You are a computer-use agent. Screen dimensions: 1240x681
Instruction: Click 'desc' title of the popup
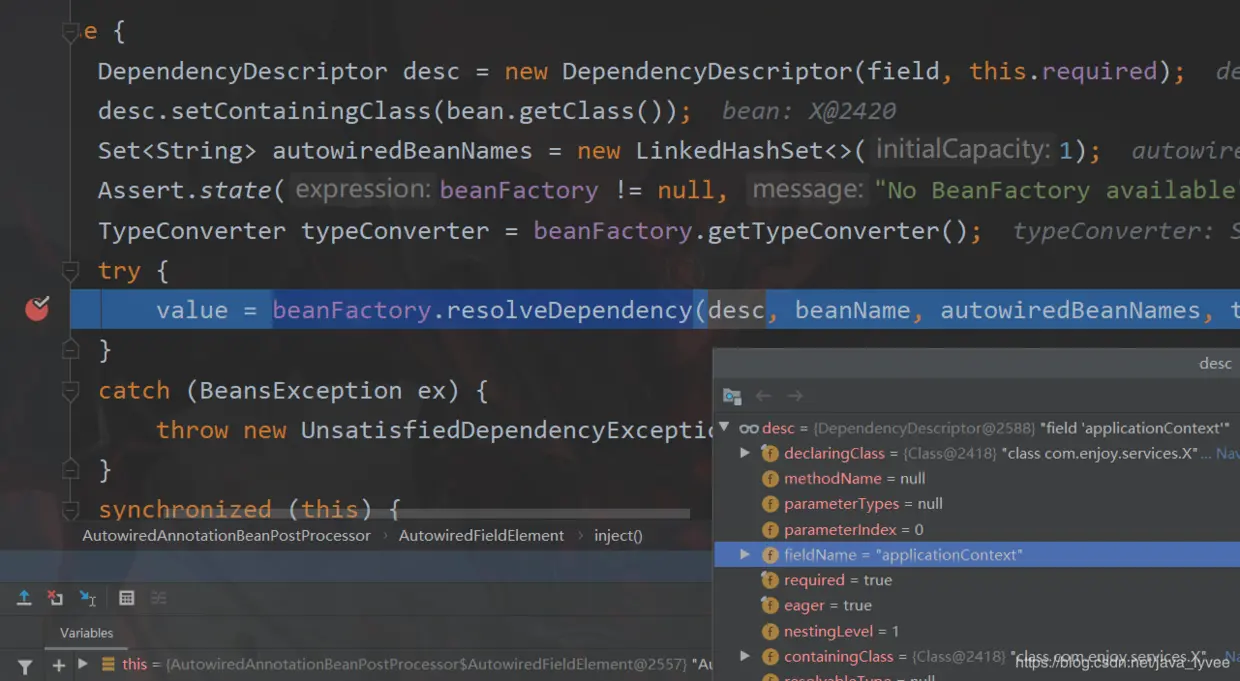pyautogui.click(x=1215, y=363)
